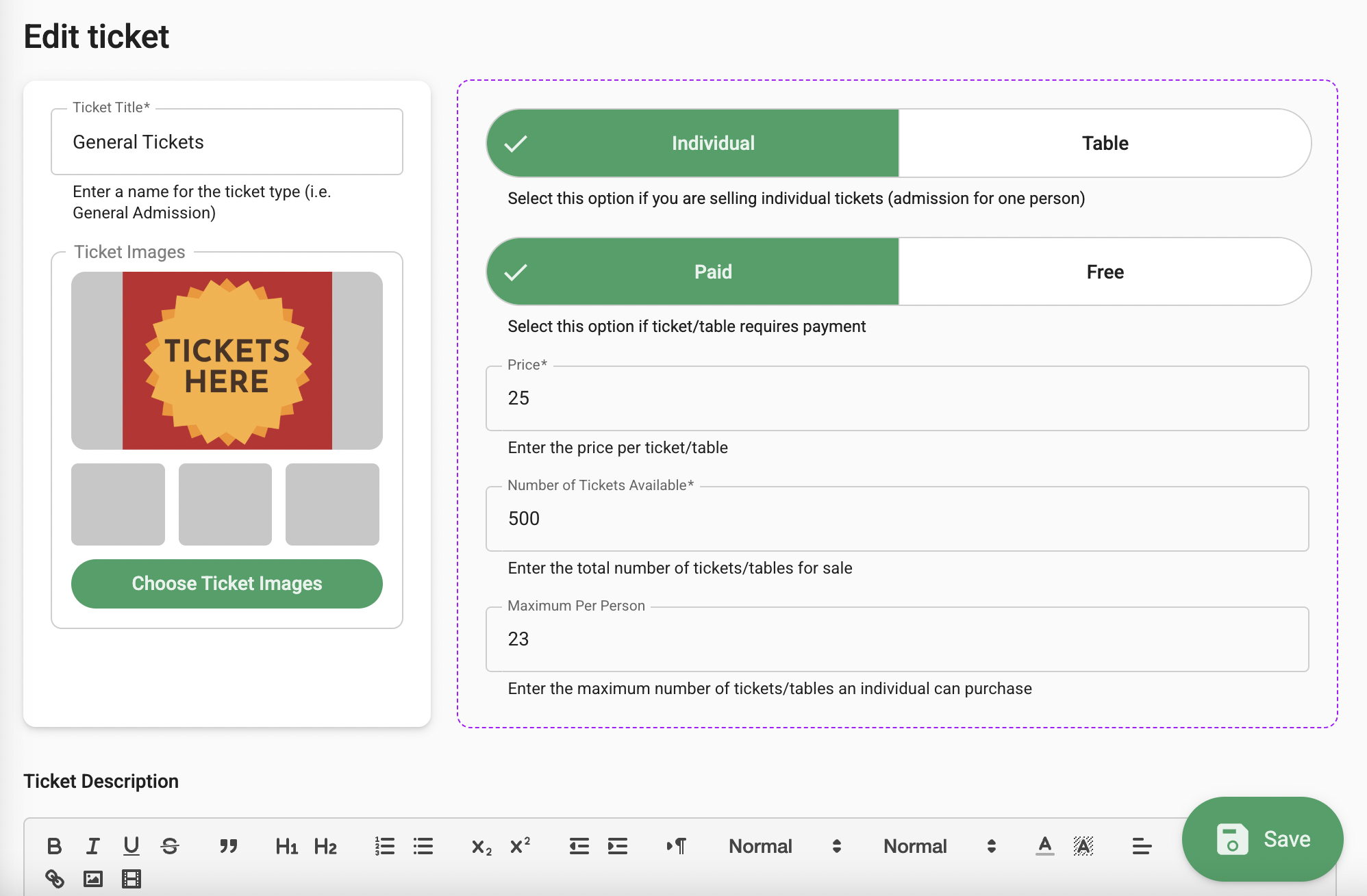Insert video using film icon
This screenshot has height=896, width=1367.
131,878
